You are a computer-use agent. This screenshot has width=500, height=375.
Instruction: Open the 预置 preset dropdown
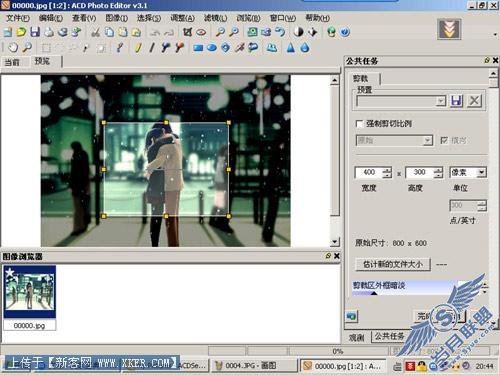[441, 101]
